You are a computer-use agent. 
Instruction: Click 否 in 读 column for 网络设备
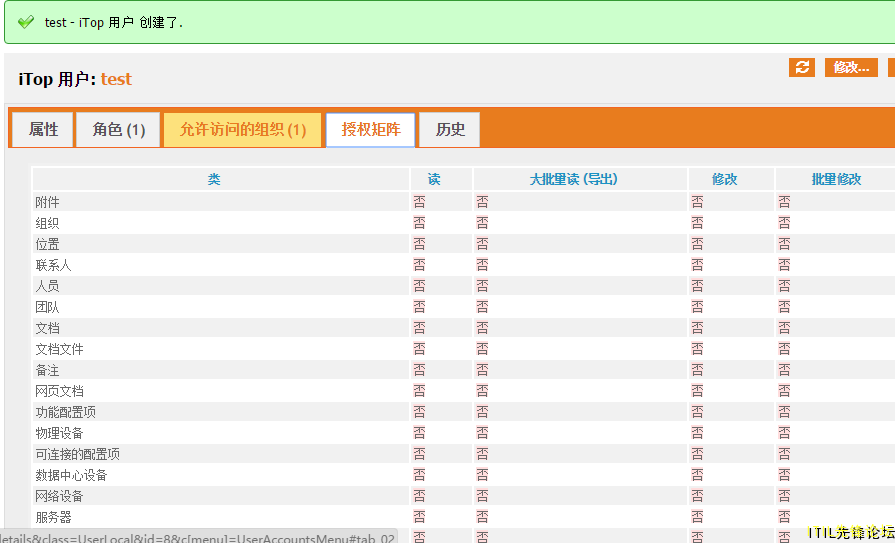pos(420,496)
